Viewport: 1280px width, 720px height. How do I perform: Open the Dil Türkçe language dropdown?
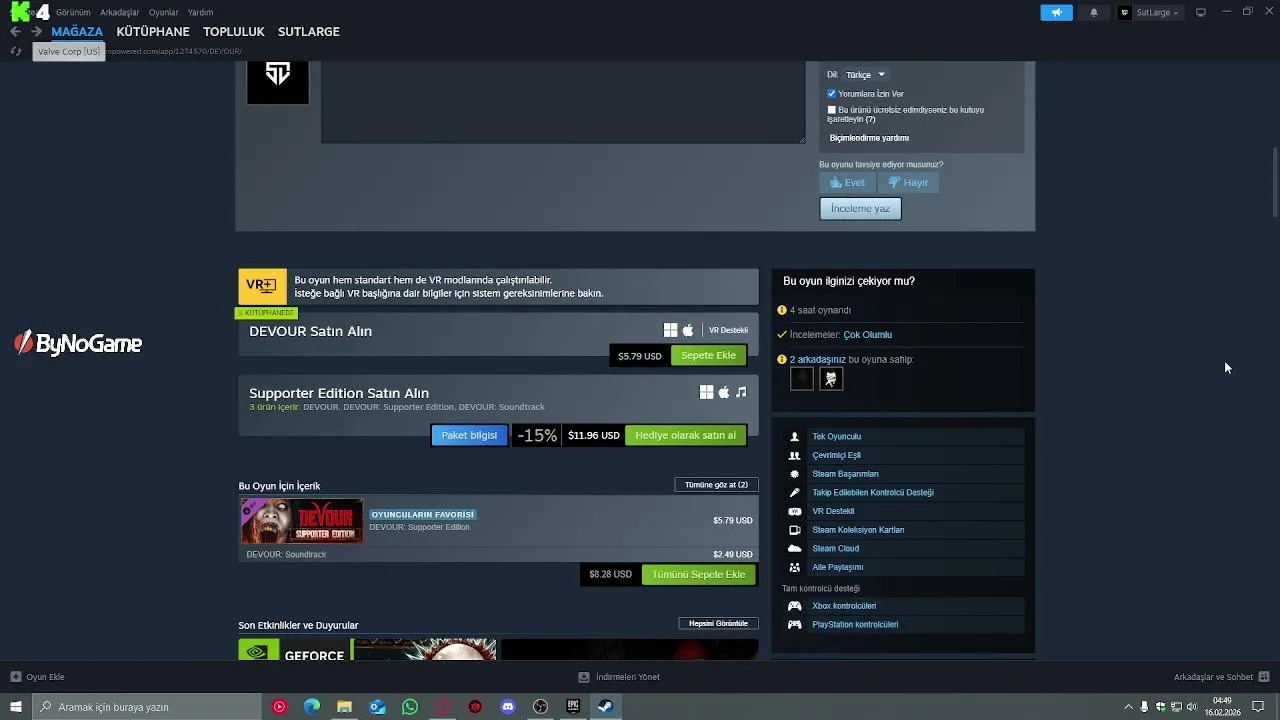(865, 75)
